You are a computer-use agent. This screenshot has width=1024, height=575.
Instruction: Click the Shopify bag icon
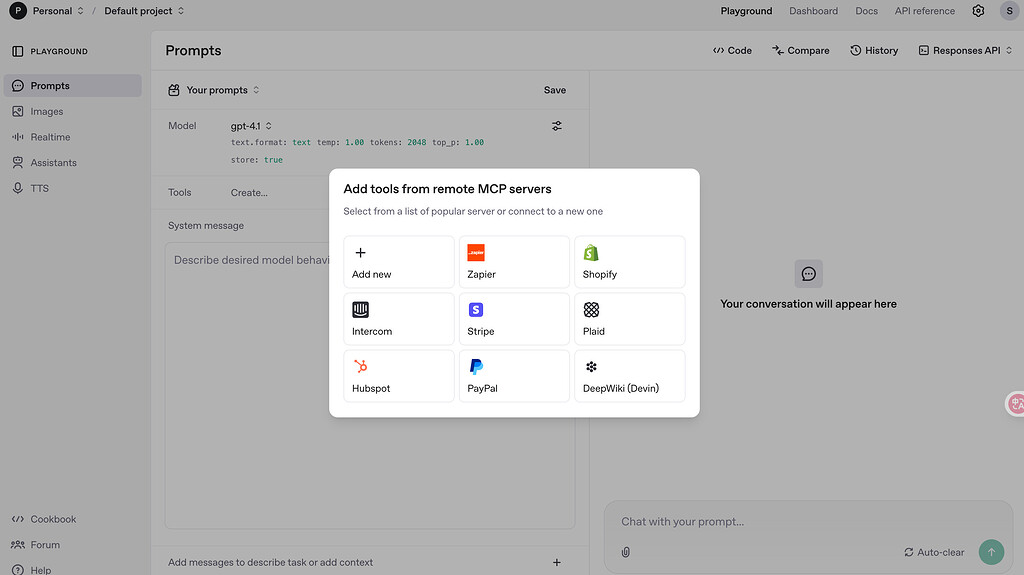591,252
